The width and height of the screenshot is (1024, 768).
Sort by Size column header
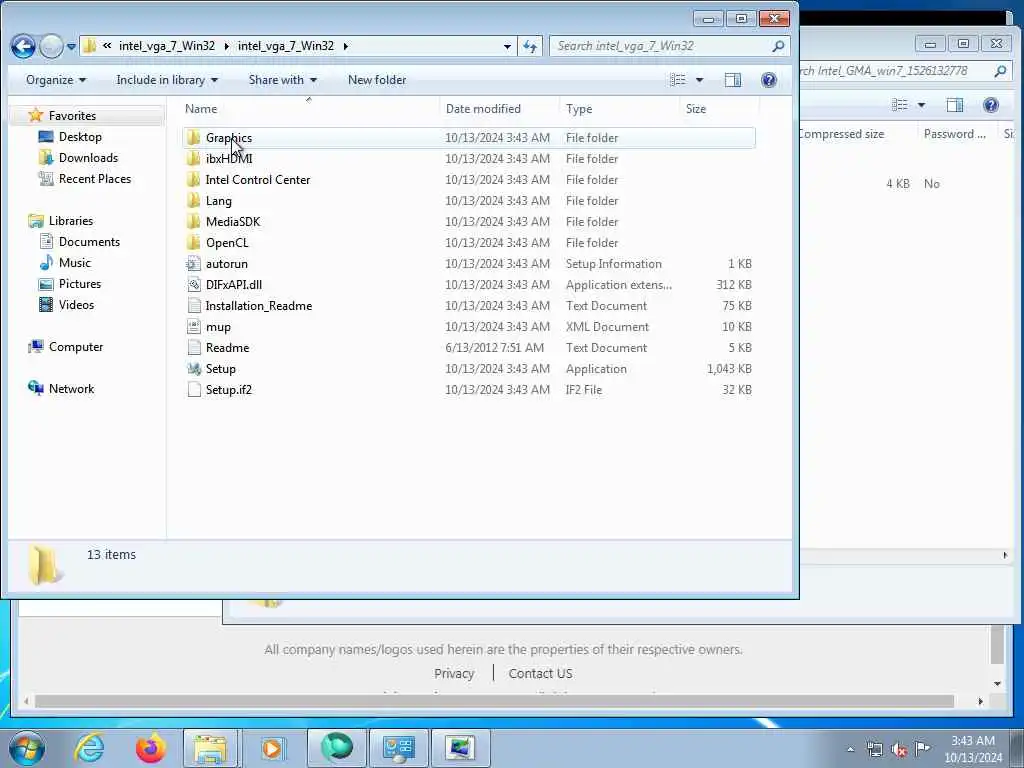696,108
